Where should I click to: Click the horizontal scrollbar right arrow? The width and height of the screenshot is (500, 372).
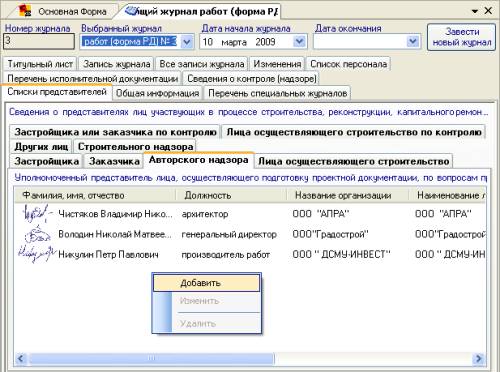click(479, 359)
